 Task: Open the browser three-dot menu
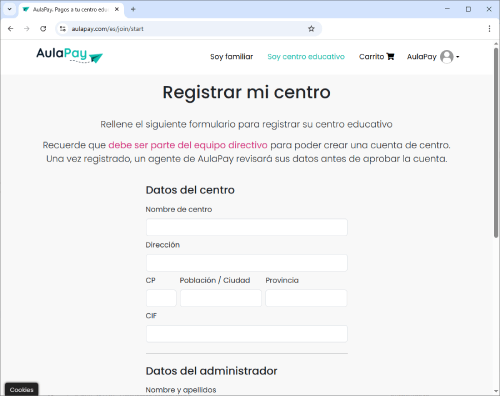(489, 29)
